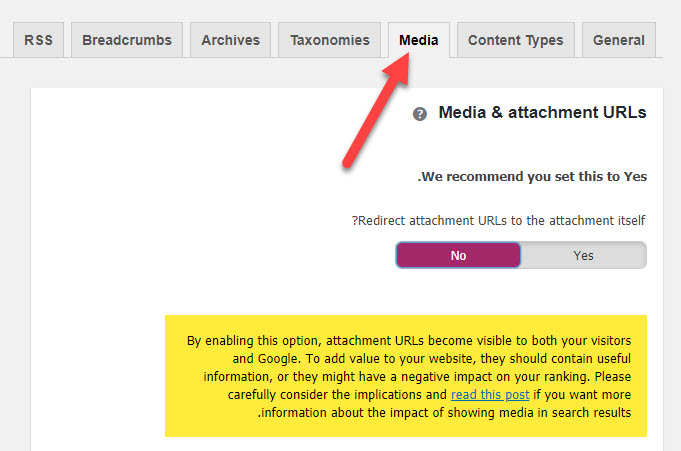681x451 pixels.
Task: Open the Content Types tab
Action: pos(516,40)
